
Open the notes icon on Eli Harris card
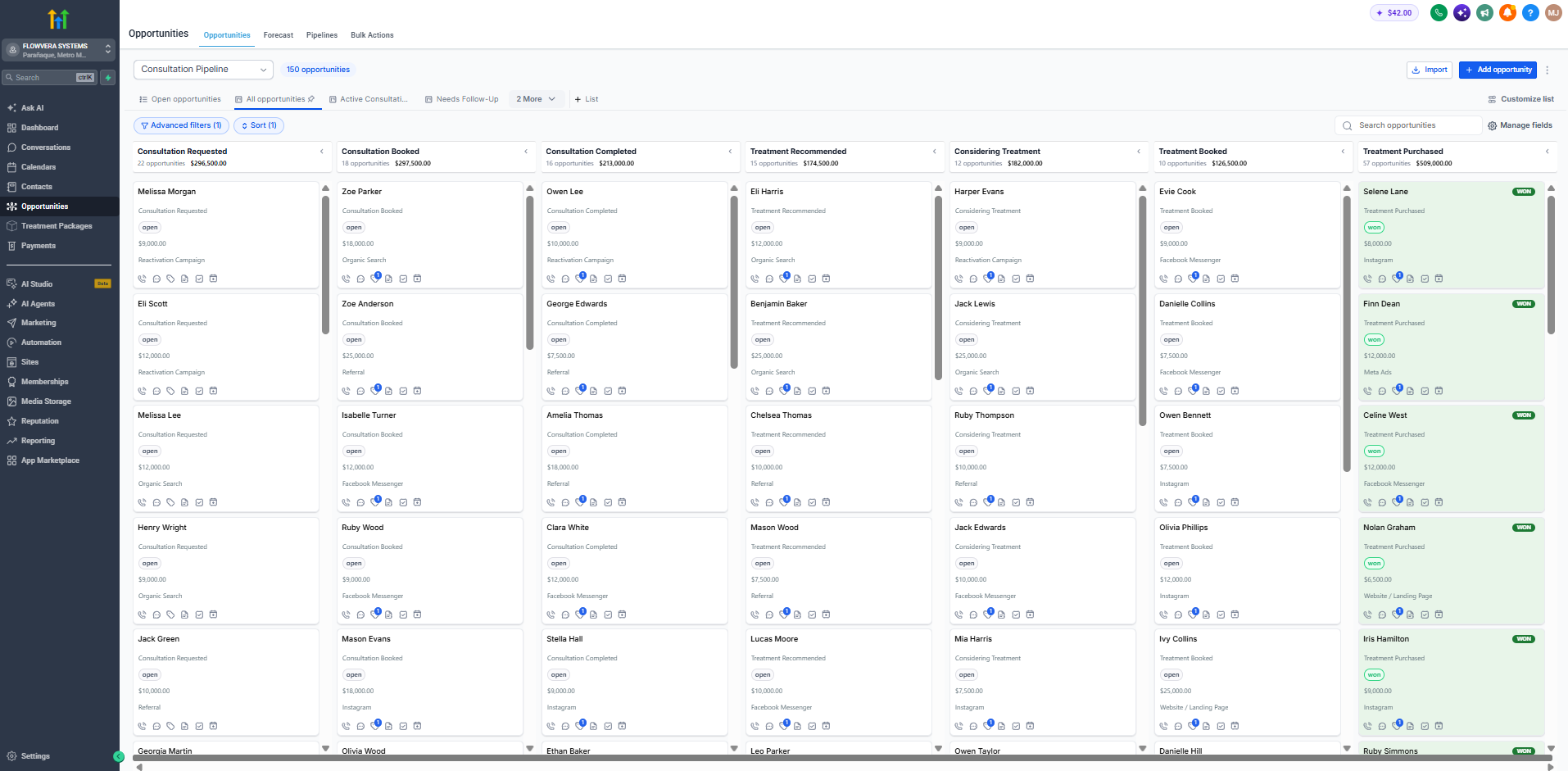[797, 279]
